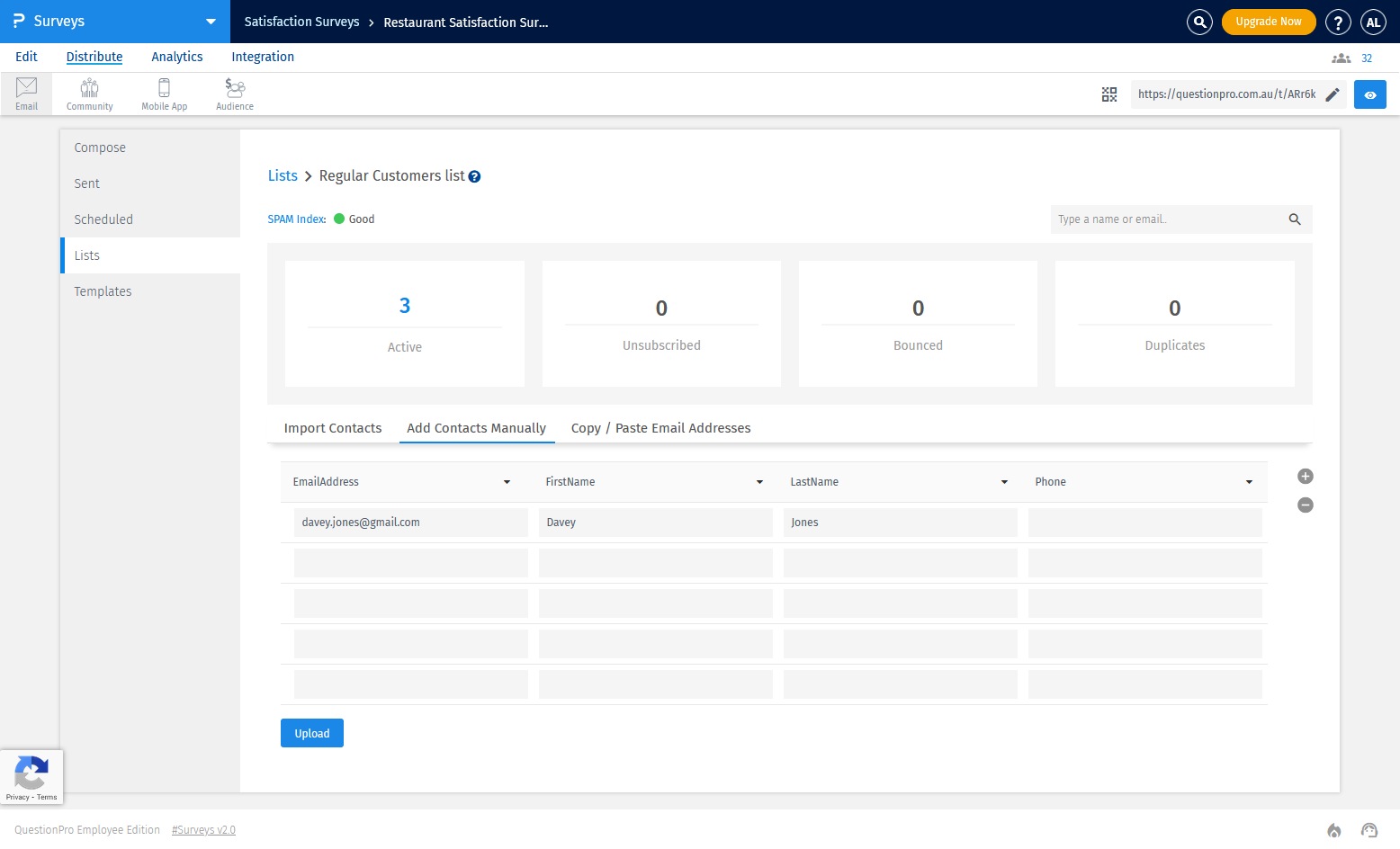Viewport: 1400px width, 849px height.
Task: Open the help question mark icon
Action: pos(1338,22)
